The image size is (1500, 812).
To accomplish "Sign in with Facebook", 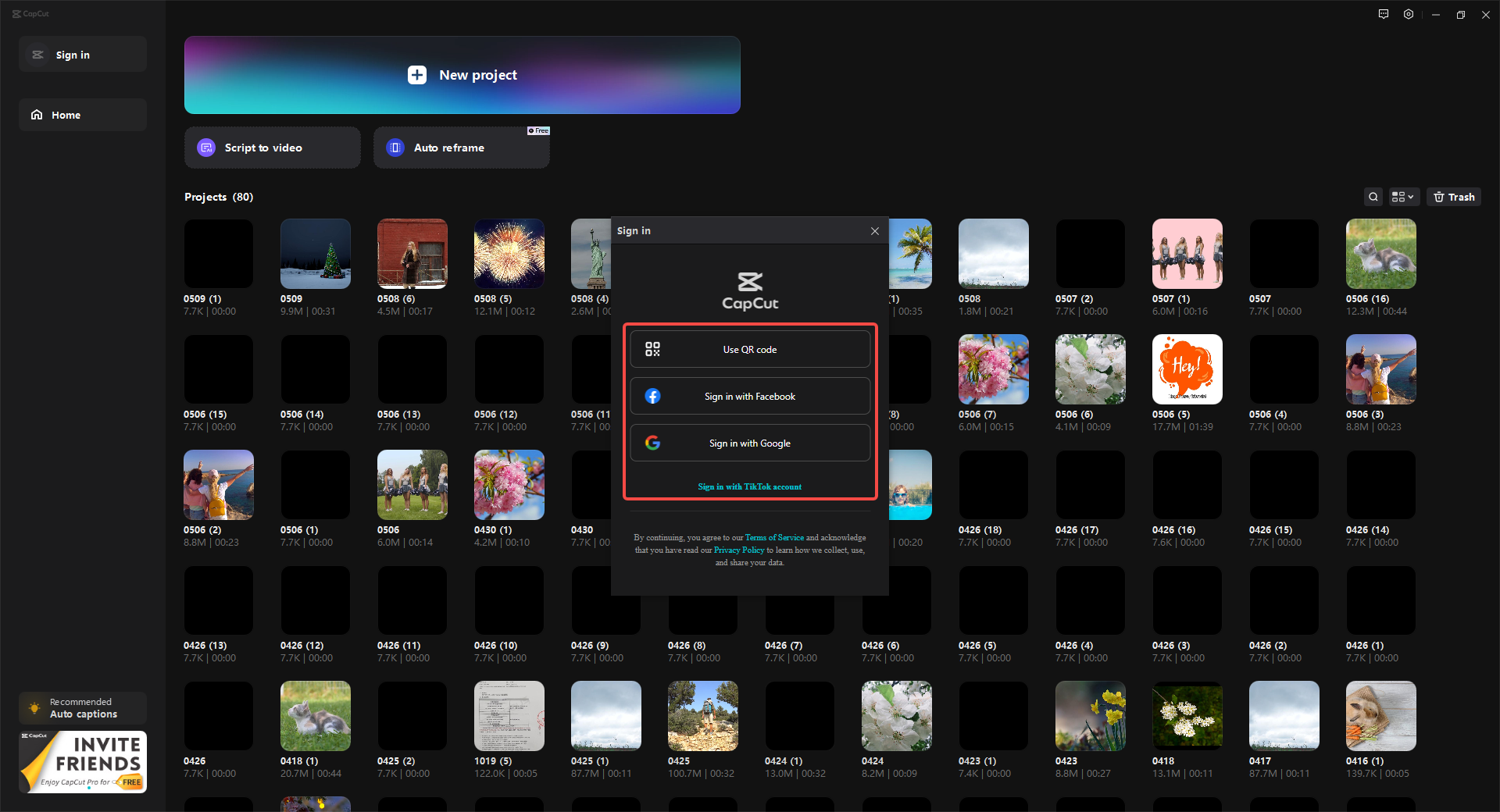I will (750, 396).
